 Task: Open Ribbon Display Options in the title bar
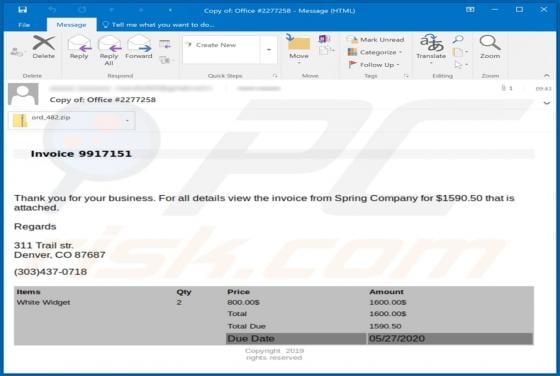point(470,10)
